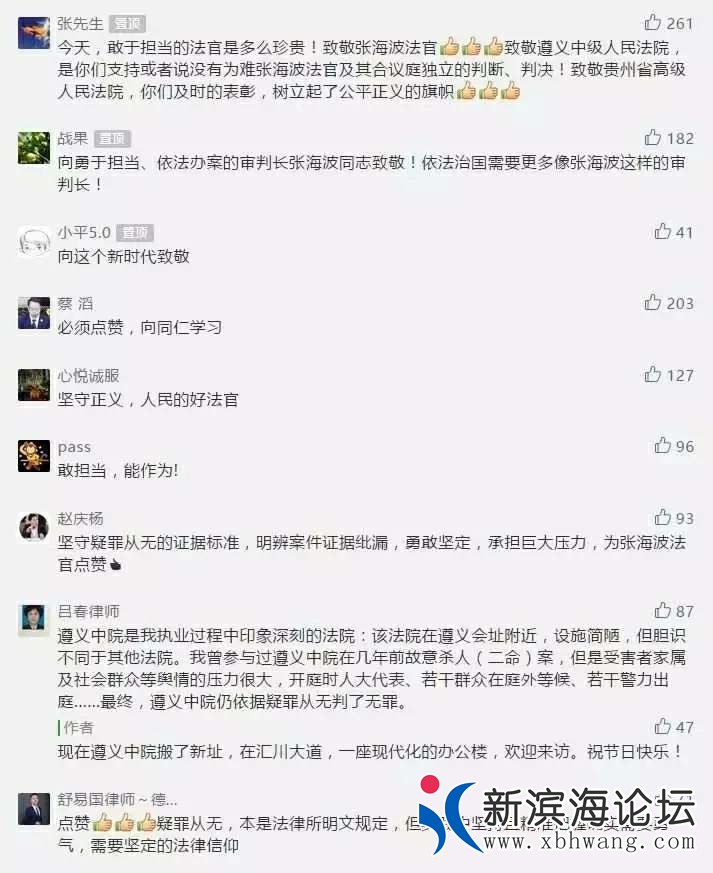Click the 置顶 tag beside 张先生

127,24
